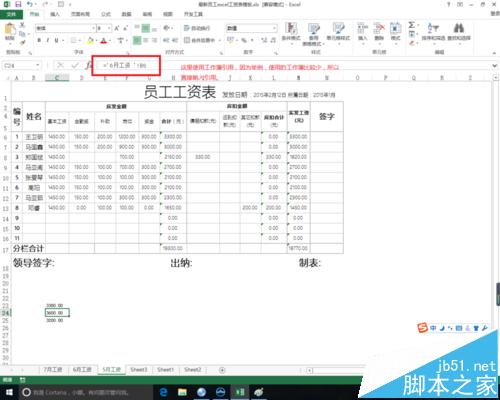
Task: Toggle Italic formatting
Action: (48, 40)
